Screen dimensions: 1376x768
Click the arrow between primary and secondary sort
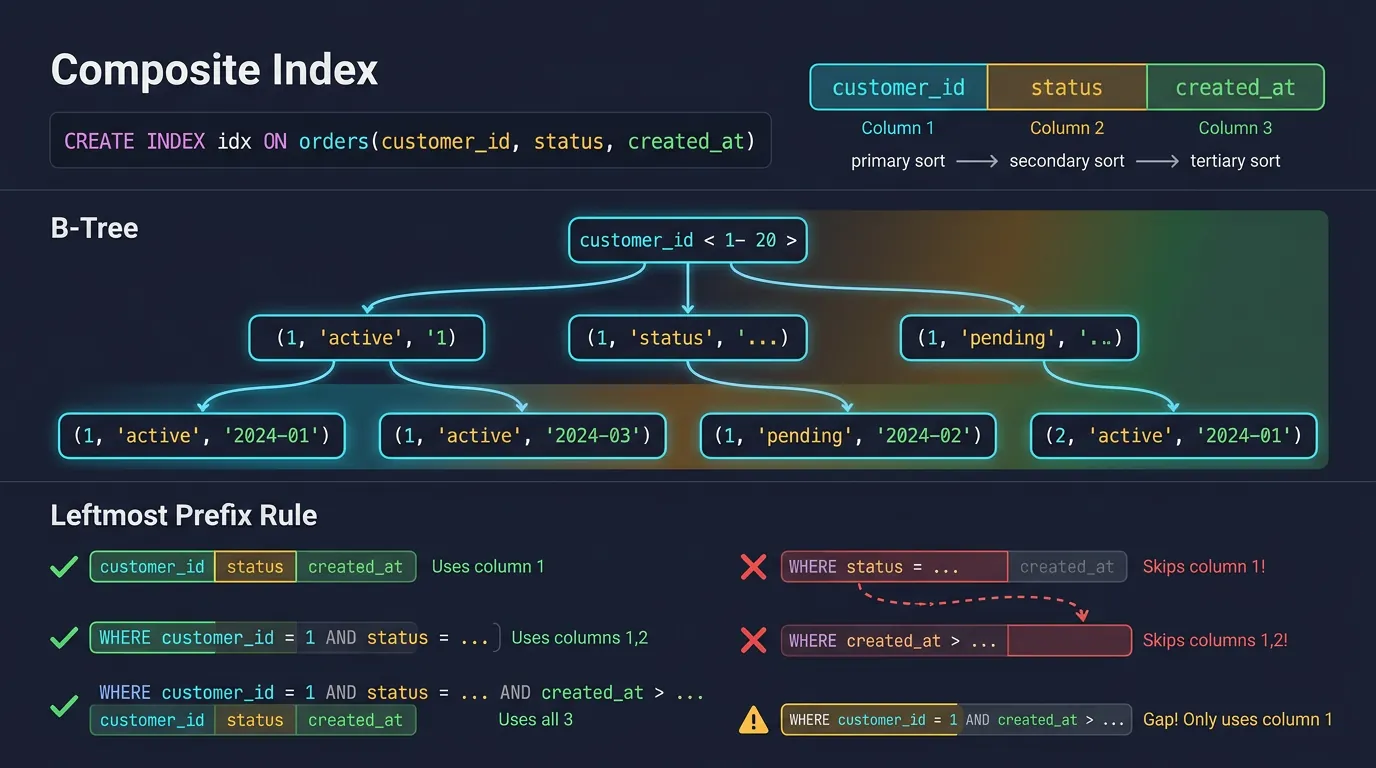pyautogui.click(x=976, y=160)
